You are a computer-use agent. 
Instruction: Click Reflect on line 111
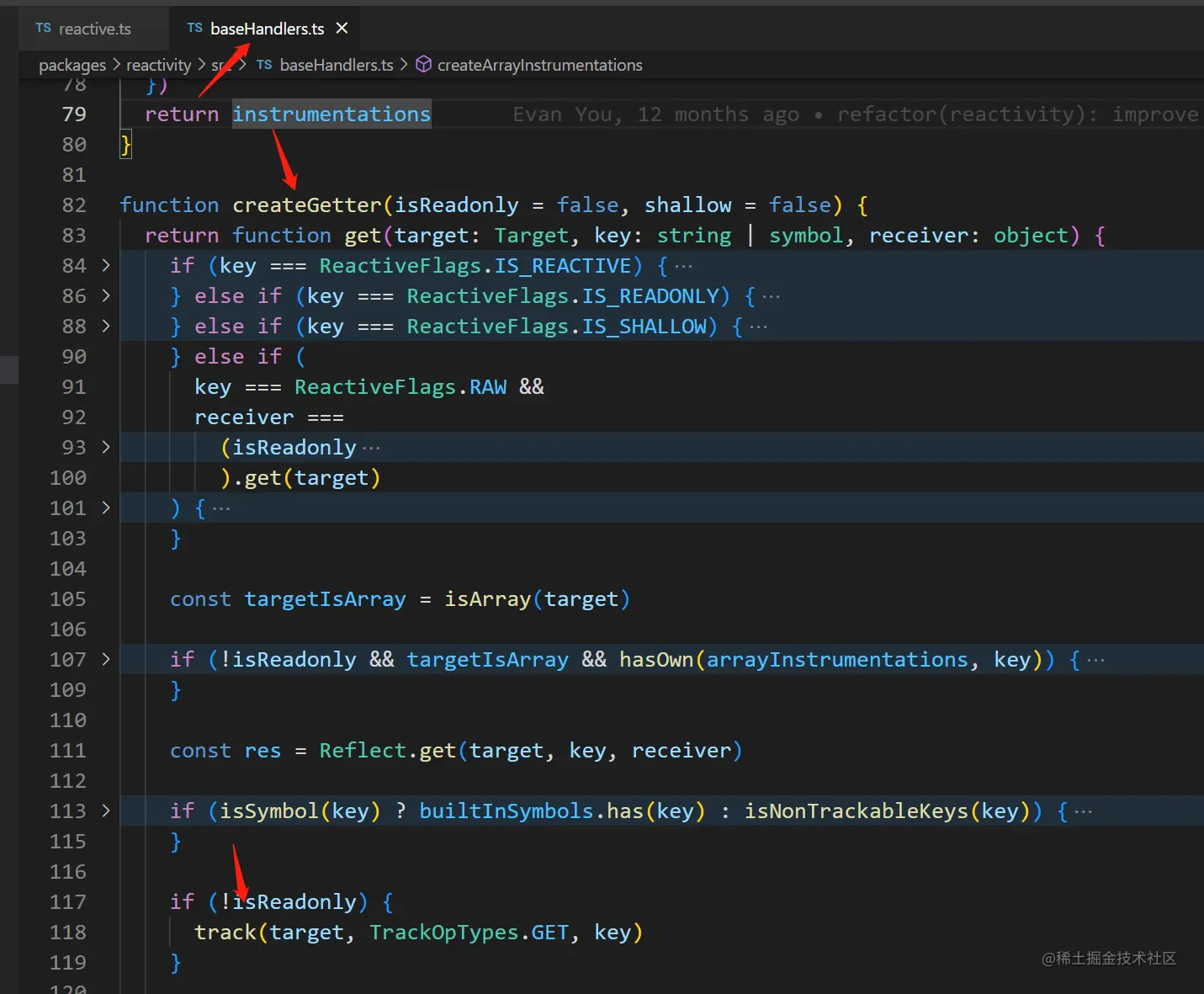[363, 750]
